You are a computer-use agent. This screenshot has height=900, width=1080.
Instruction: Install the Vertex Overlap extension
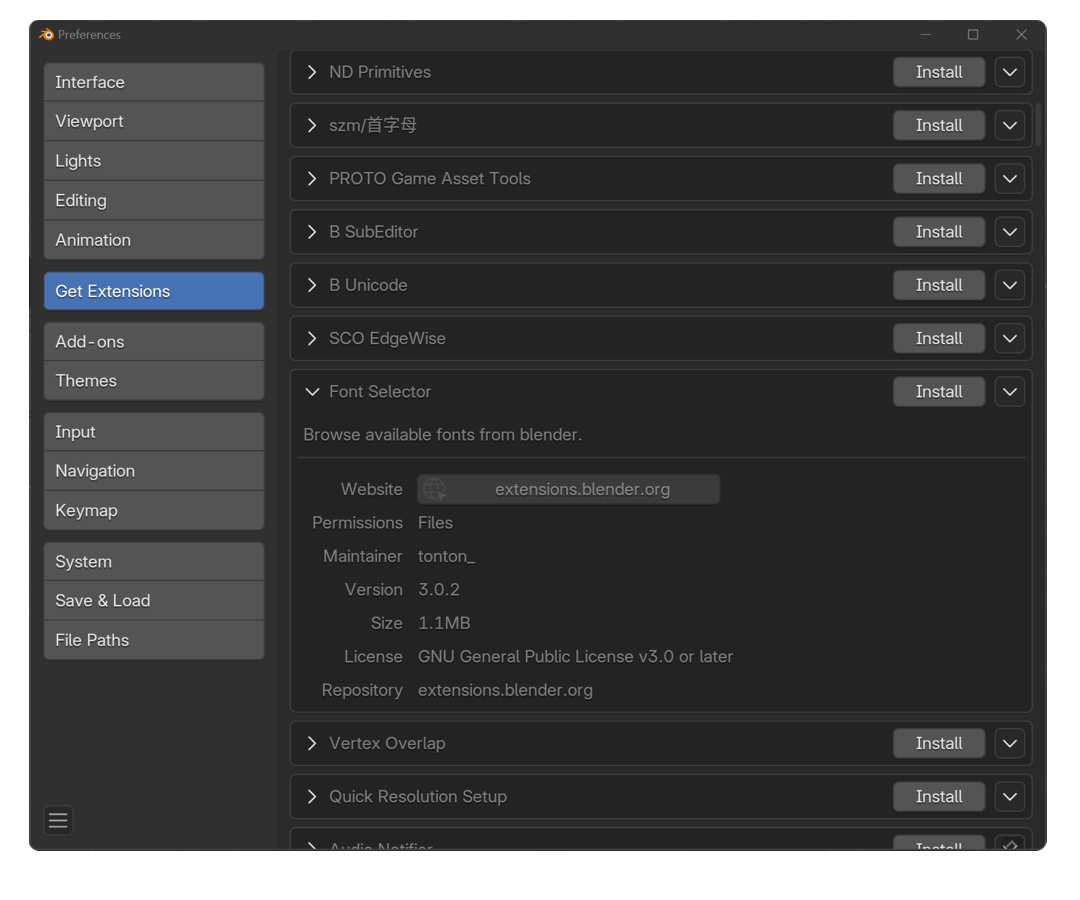939,744
